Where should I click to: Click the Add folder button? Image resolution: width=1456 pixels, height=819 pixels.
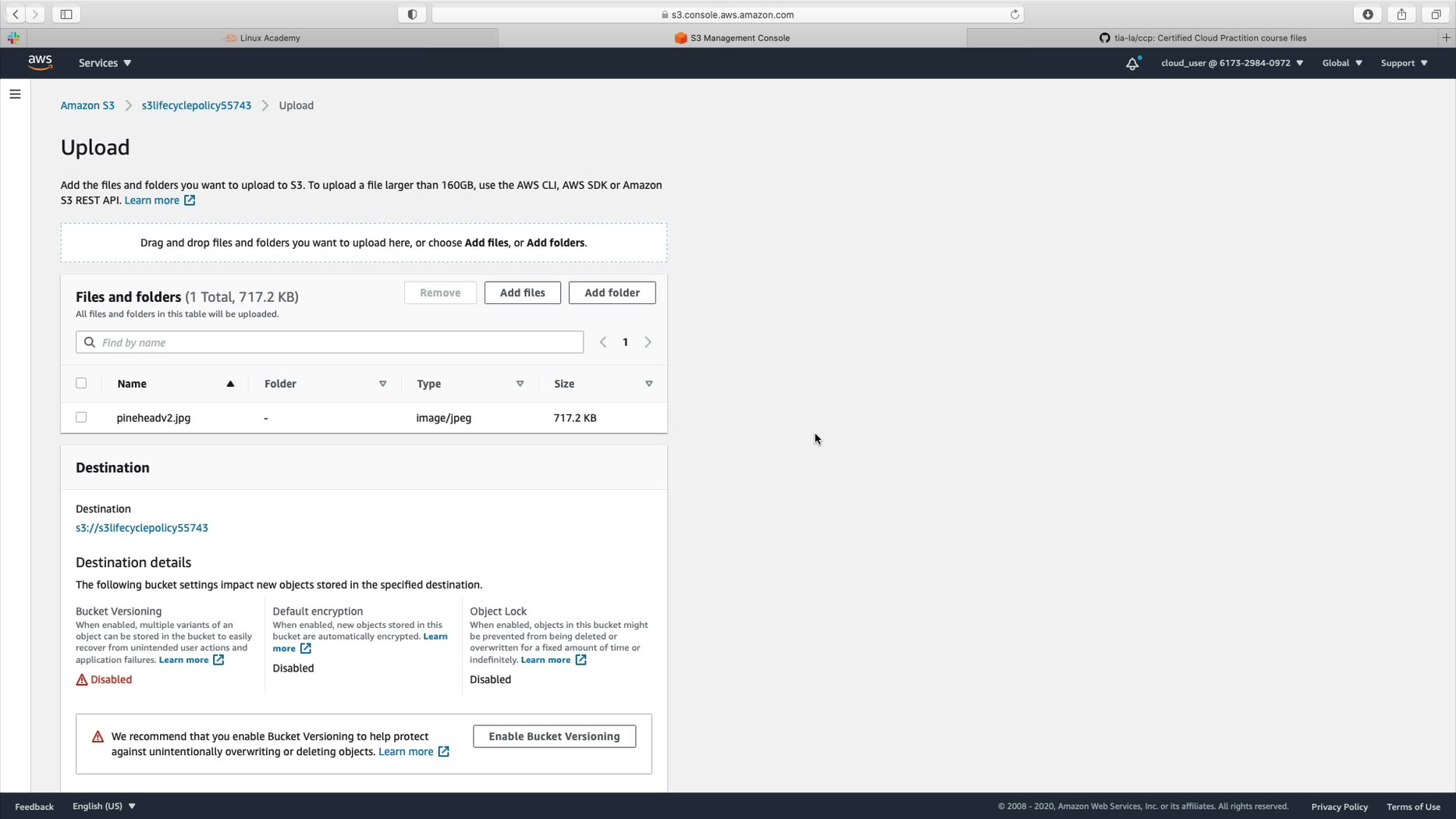click(x=613, y=293)
